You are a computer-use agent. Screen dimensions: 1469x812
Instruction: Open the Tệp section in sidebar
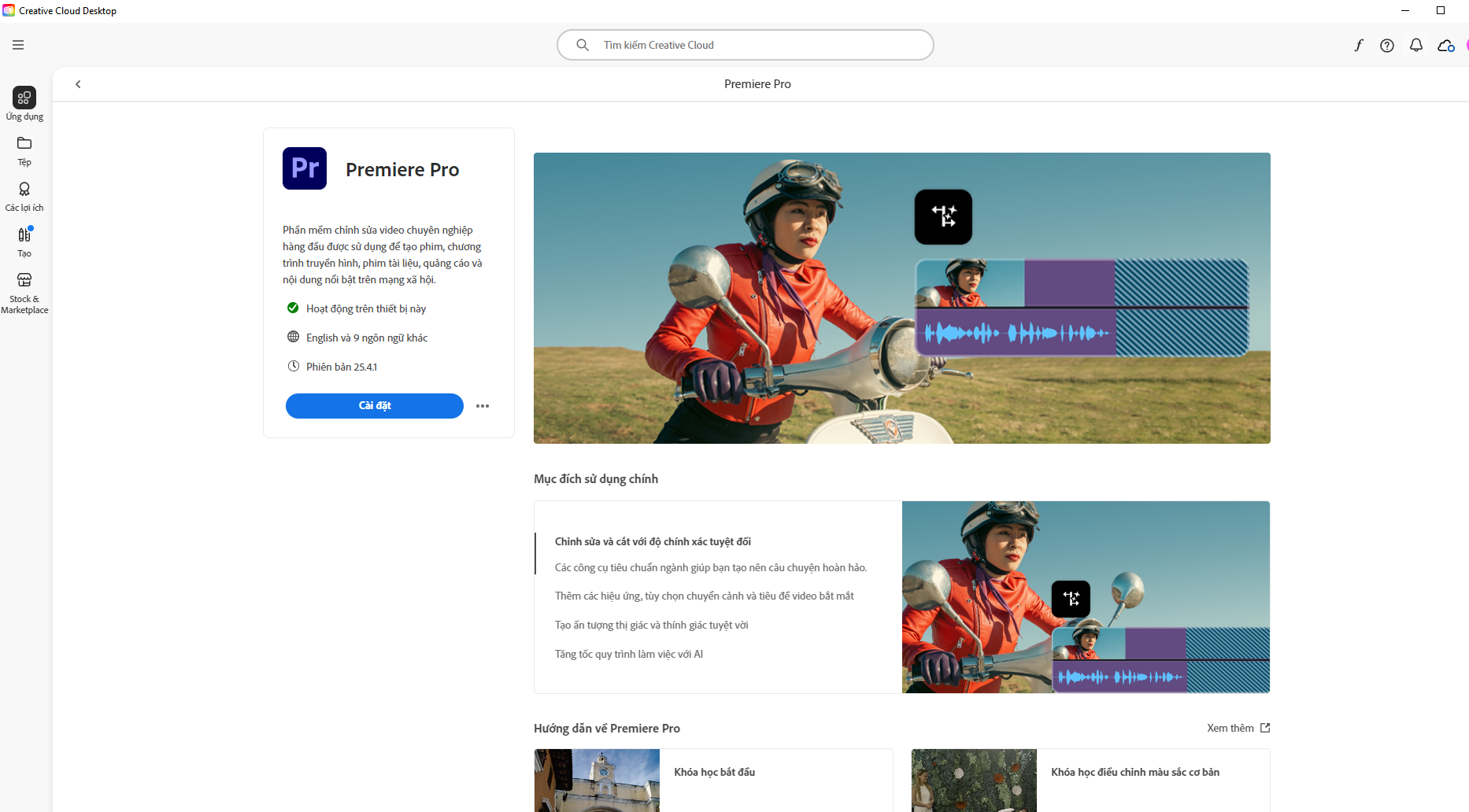[x=24, y=150]
